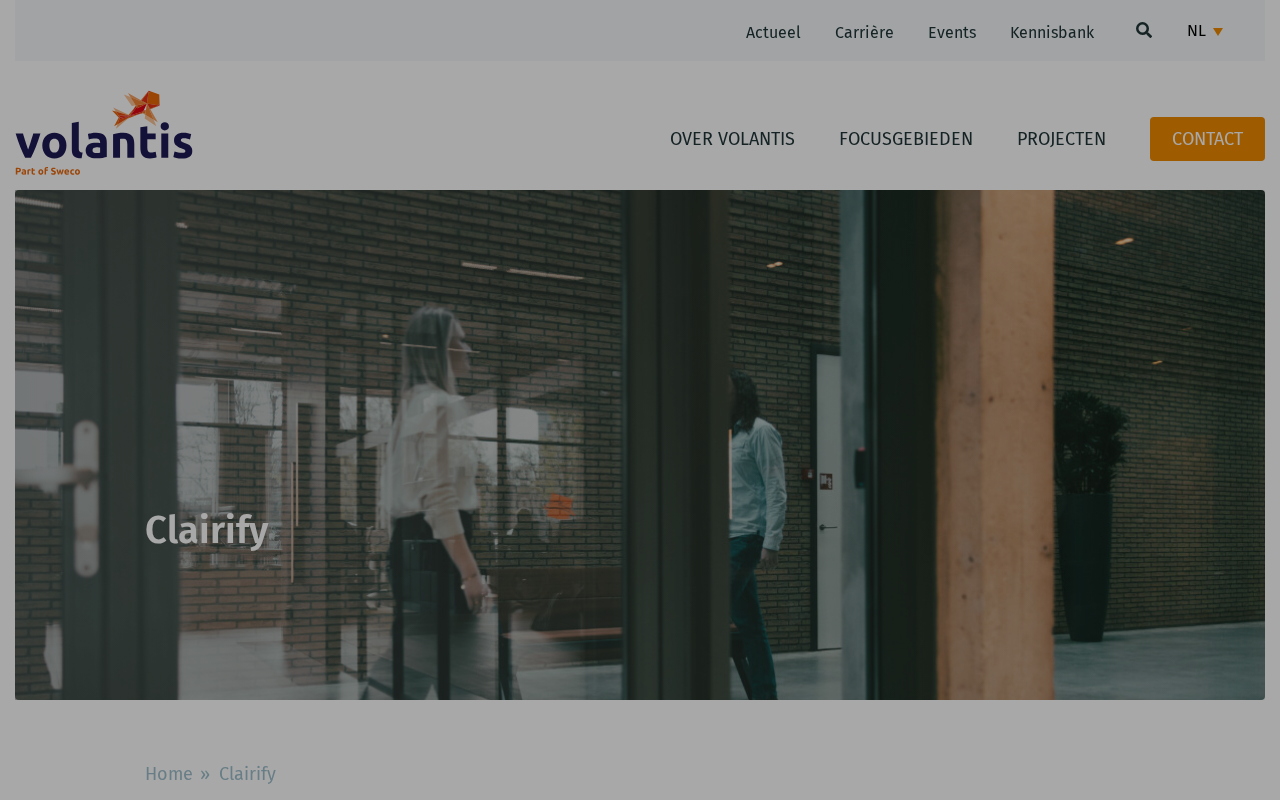1280x800 pixels.
Task: Click the orange CONTACT button
Action: [1207, 139]
